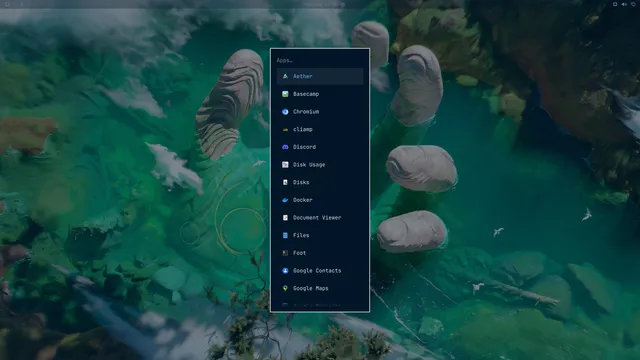Click the Foot terminal icon
The width and height of the screenshot is (640, 360).
pyautogui.click(x=285, y=253)
